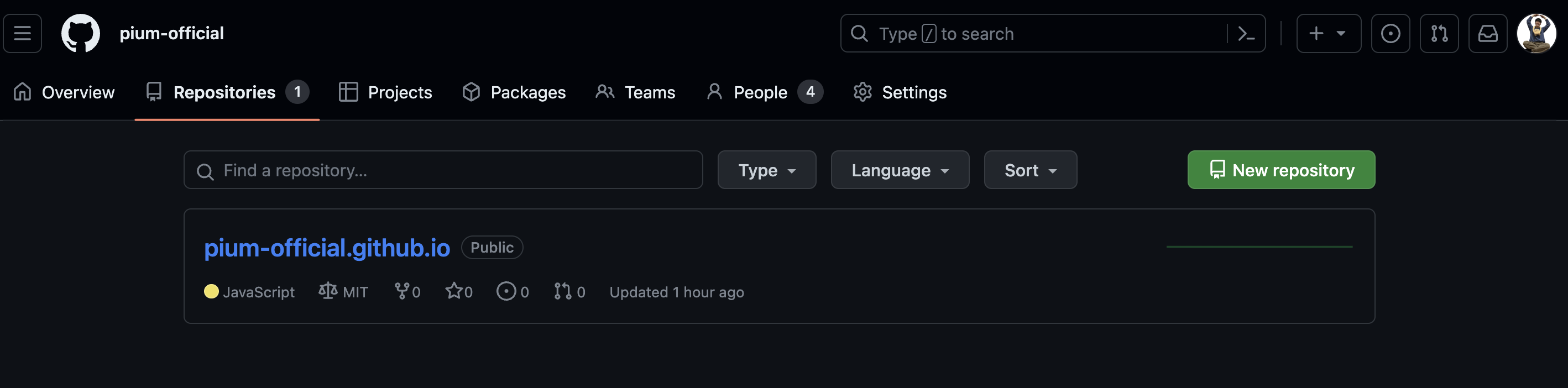Viewport: 1568px width, 388px height.
Task: Click the New repository button
Action: click(1280, 170)
